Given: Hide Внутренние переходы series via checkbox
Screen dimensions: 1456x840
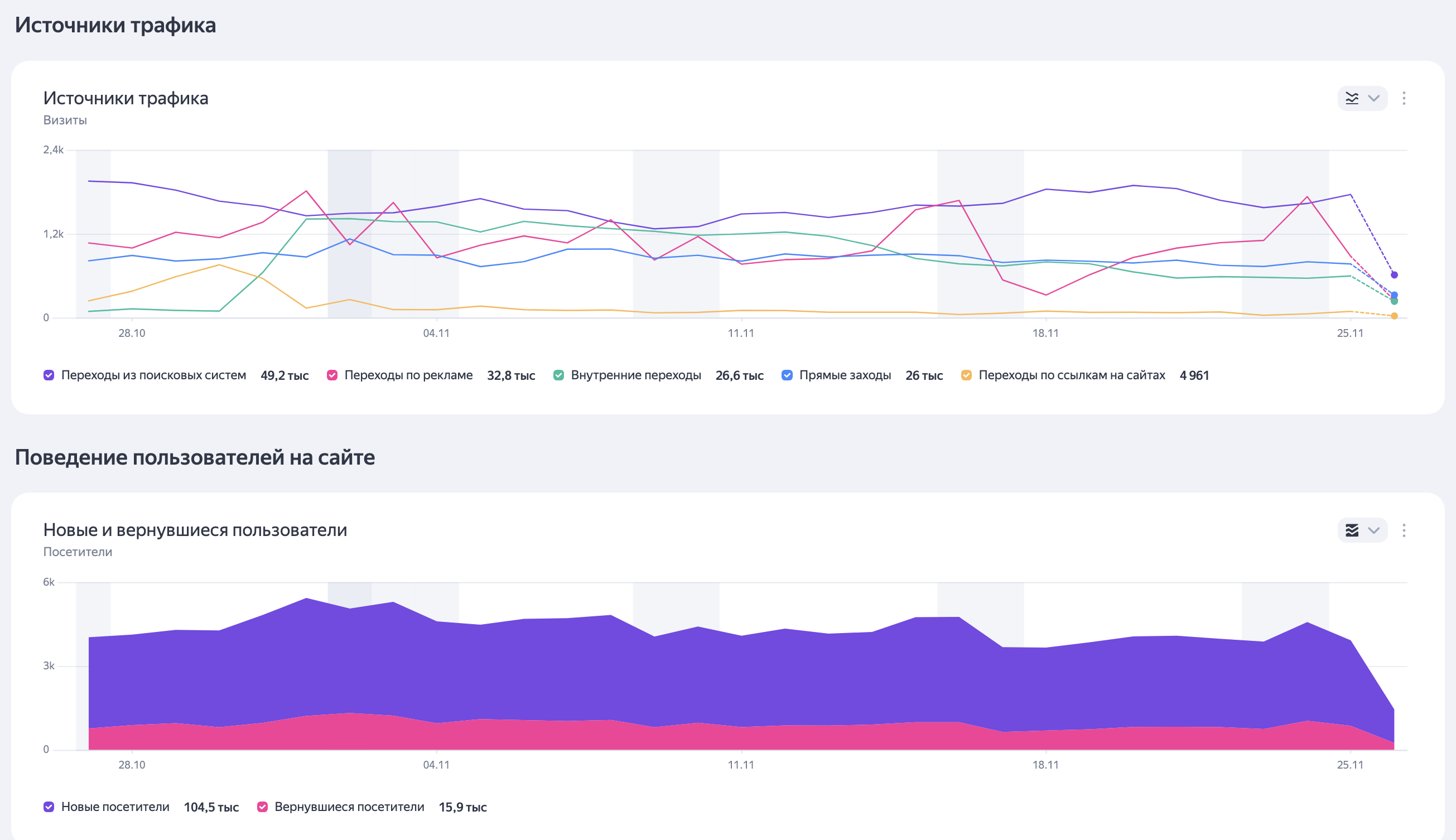Looking at the screenshot, I should [558, 375].
